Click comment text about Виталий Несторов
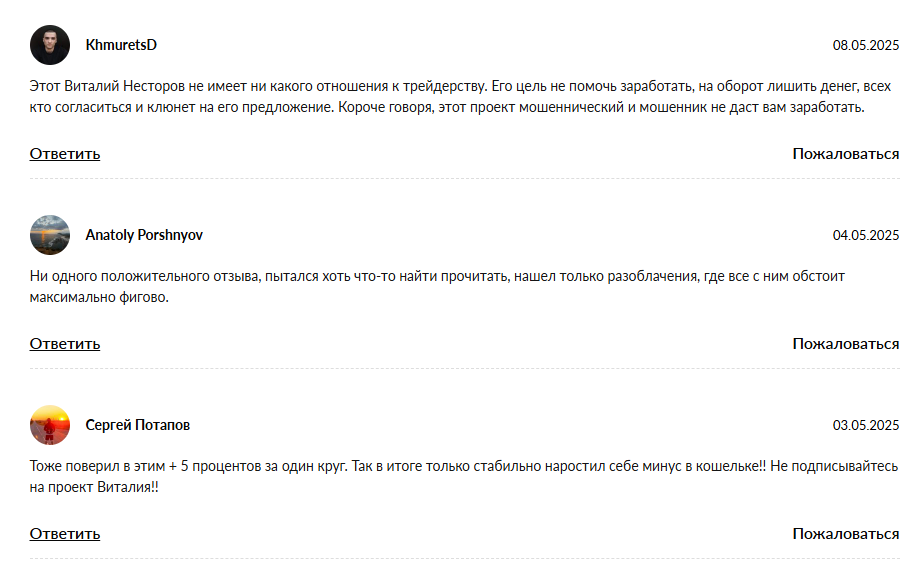919x579 pixels. point(460,97)
